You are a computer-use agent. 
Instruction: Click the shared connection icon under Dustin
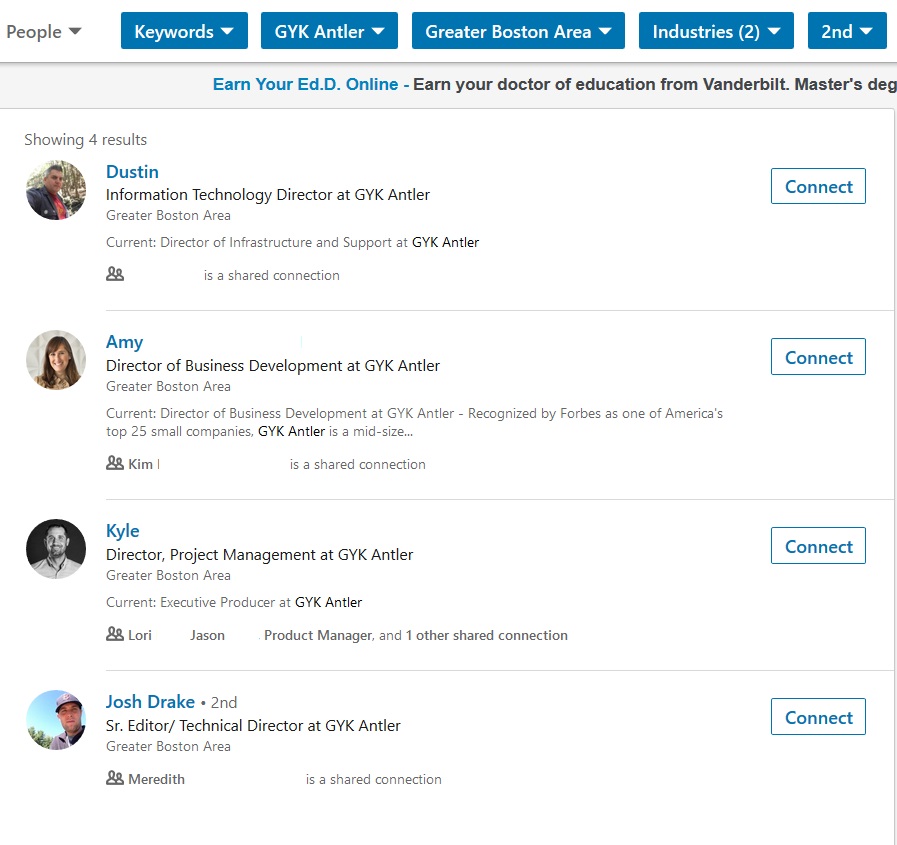click(115, 274)
